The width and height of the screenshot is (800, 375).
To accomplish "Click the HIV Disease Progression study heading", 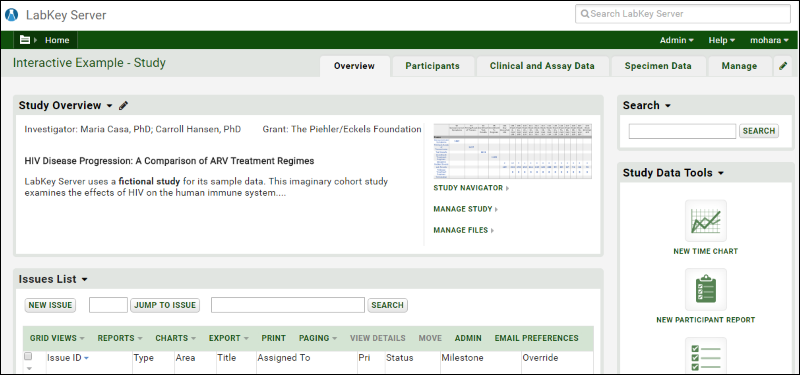I will click(x=169, y=161).
